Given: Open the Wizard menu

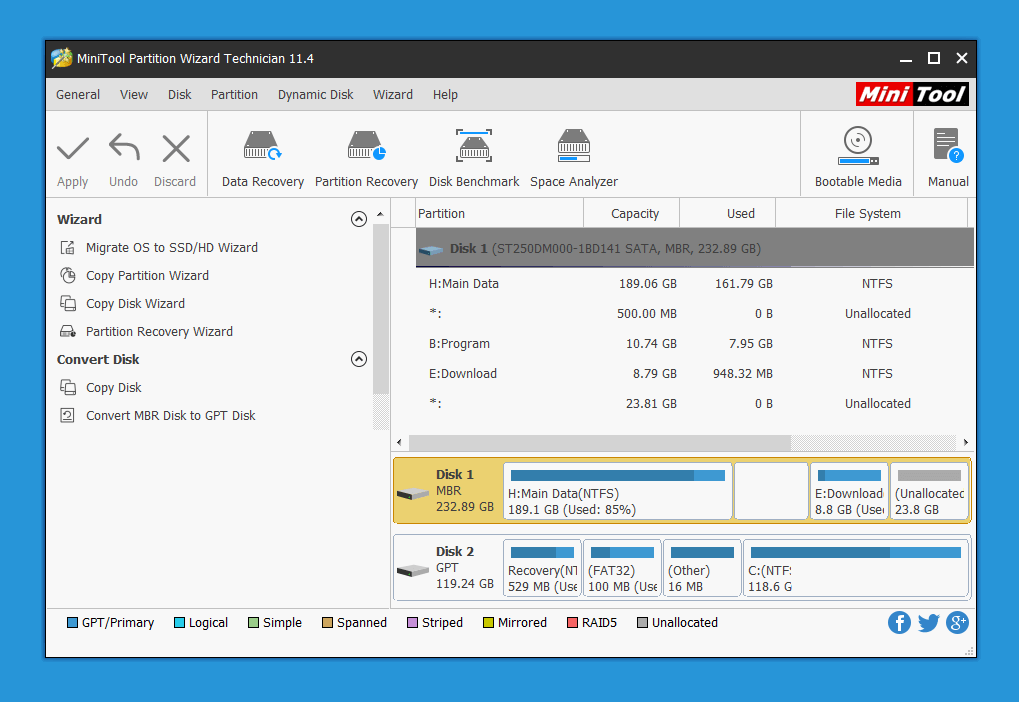Looking at the screenshot, I should click(x=393, y=95).
